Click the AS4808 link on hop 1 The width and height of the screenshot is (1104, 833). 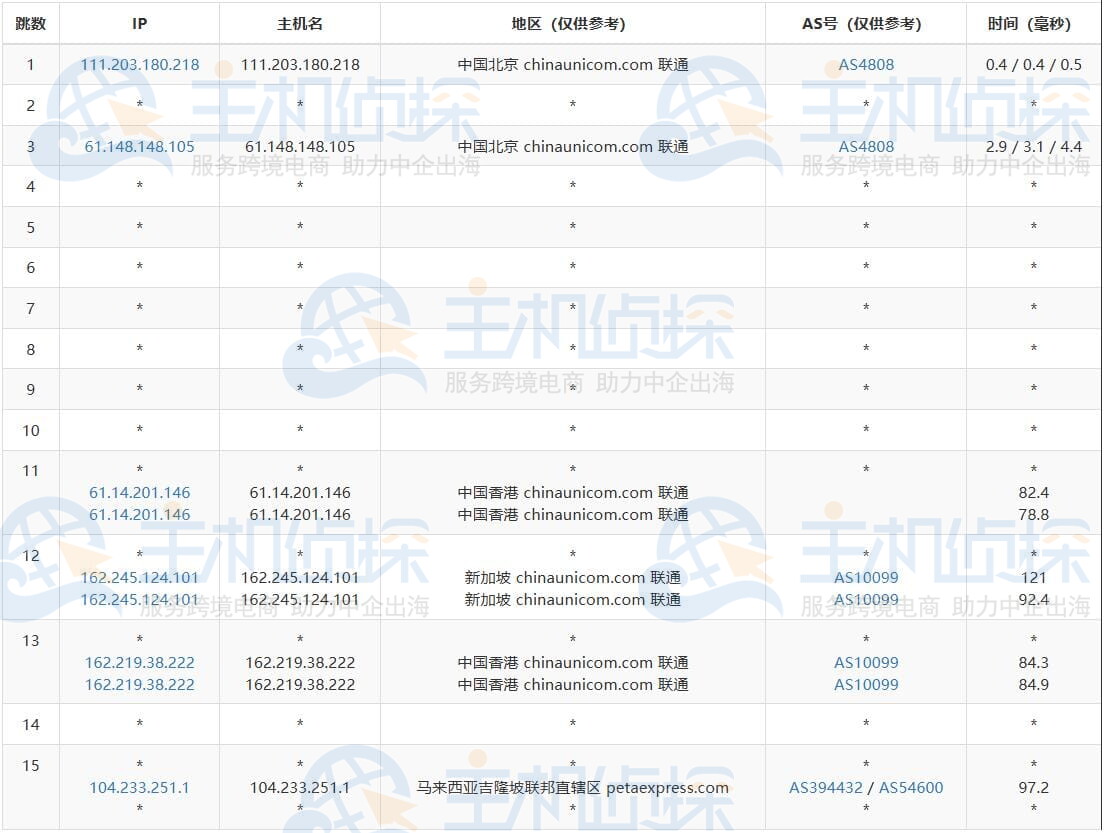(x=864, y=64)
